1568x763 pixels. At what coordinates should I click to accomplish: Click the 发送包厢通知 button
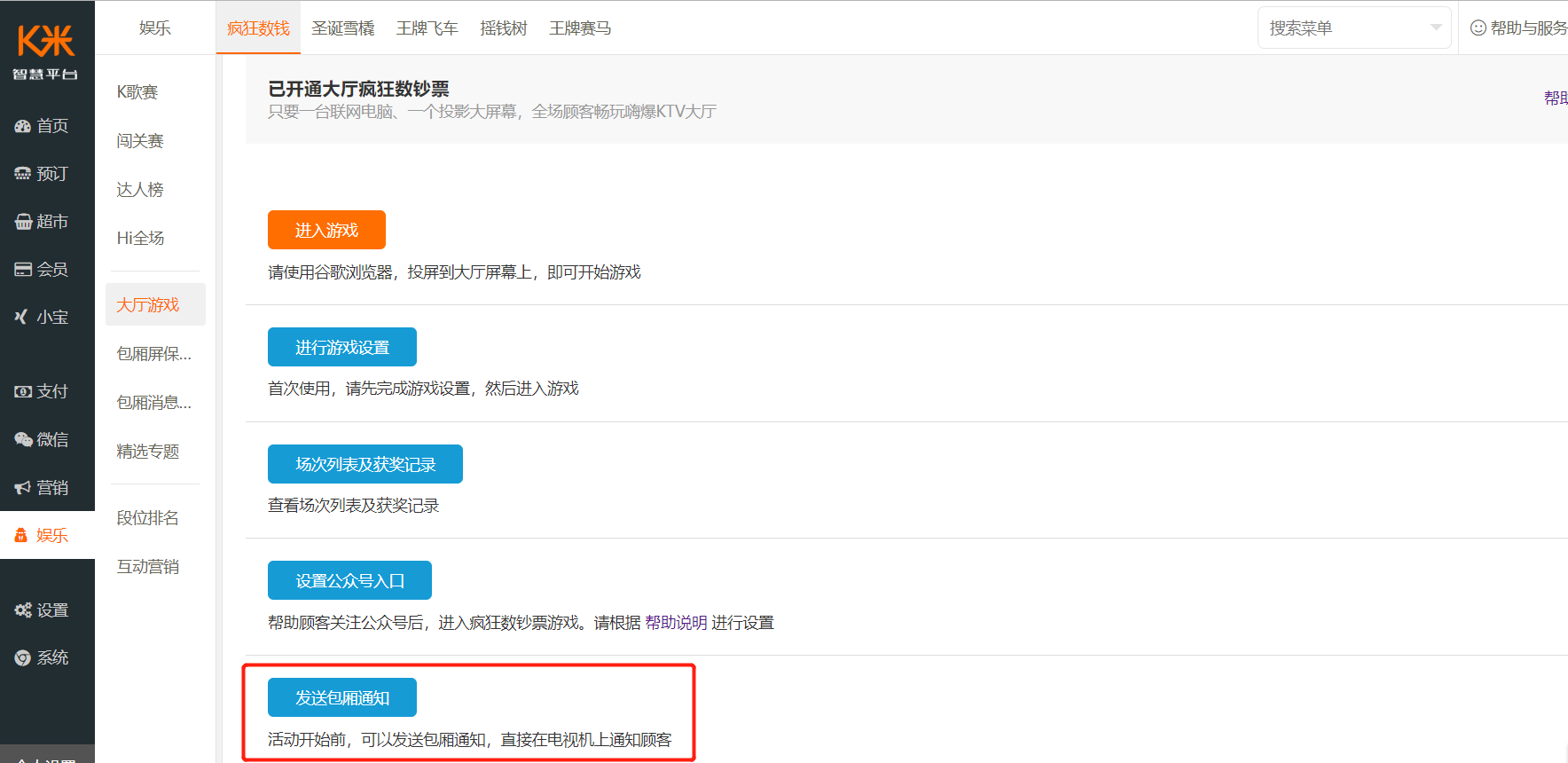342,697
